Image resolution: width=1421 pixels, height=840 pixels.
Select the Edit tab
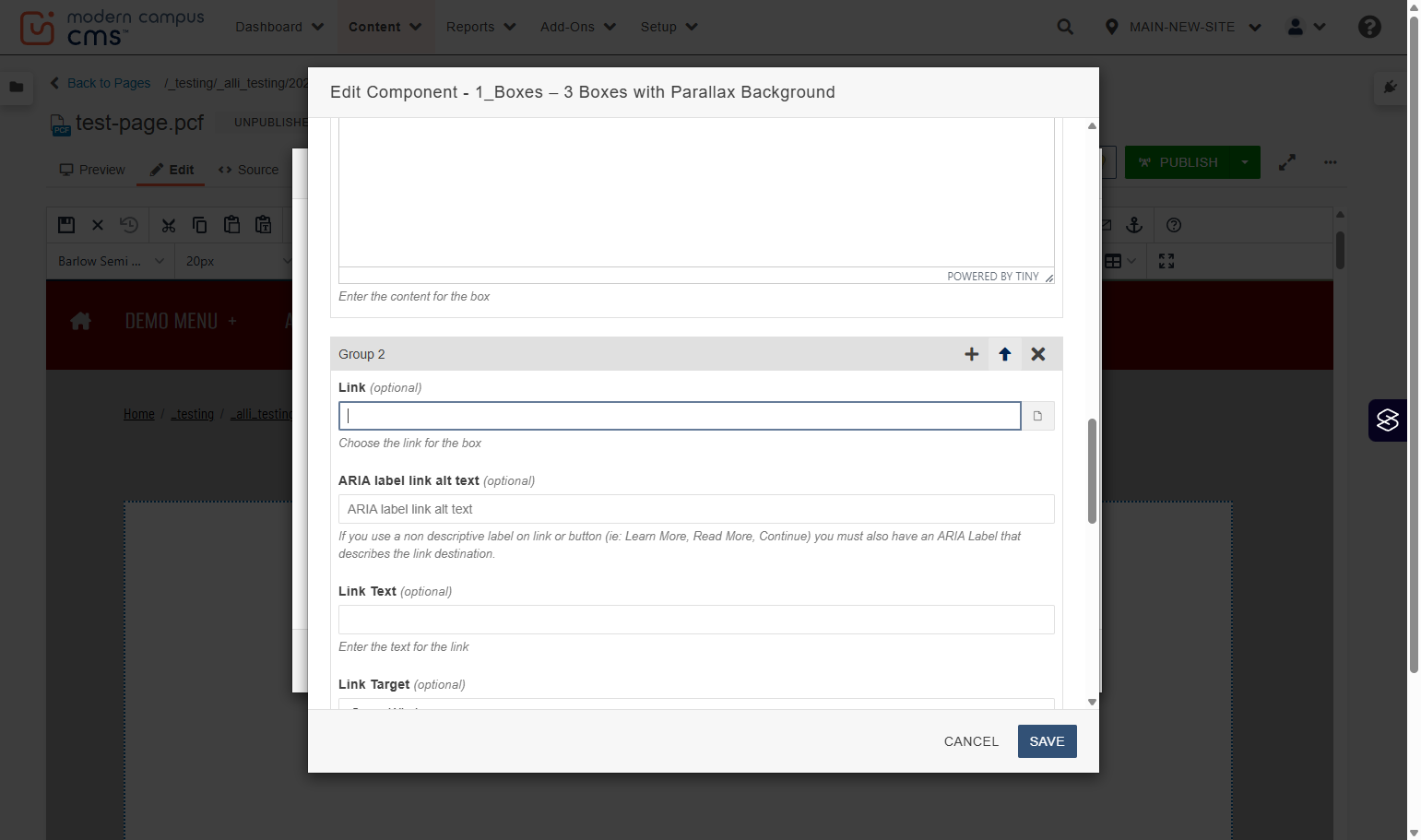point(172,170)
